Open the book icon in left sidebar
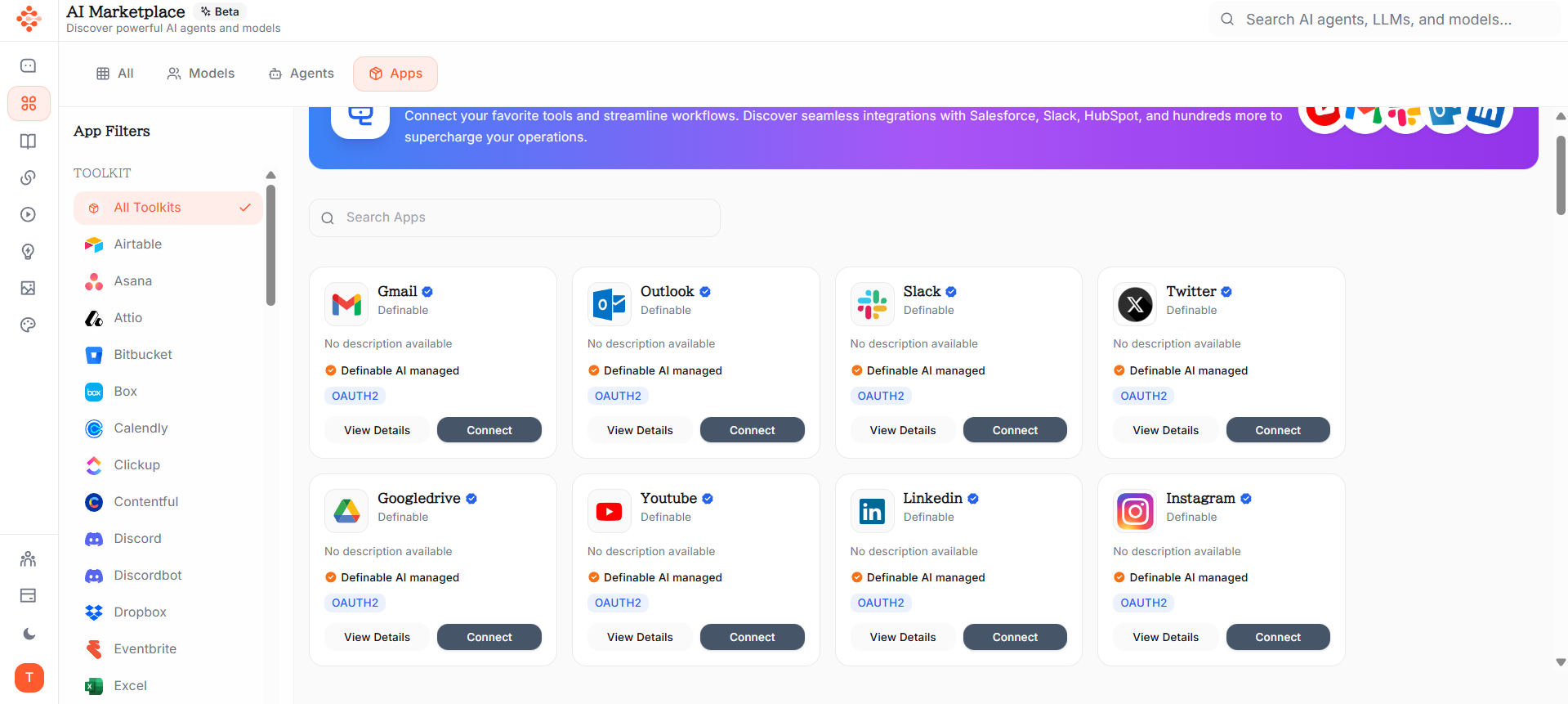This screenshot has height=704, width=1568. coord(29,141)
